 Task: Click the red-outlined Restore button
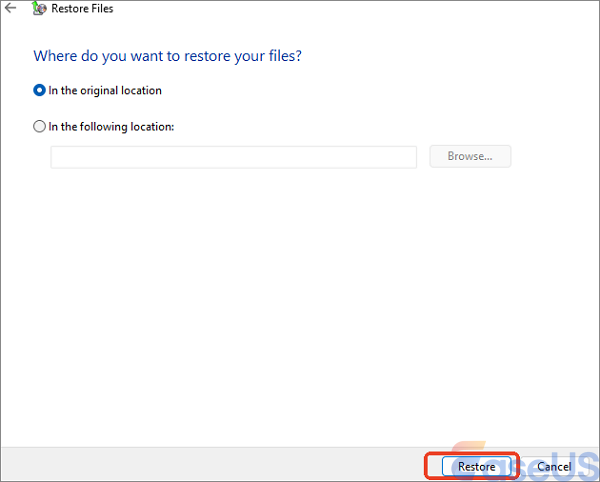pyautogui.click(x=476, y=466)
